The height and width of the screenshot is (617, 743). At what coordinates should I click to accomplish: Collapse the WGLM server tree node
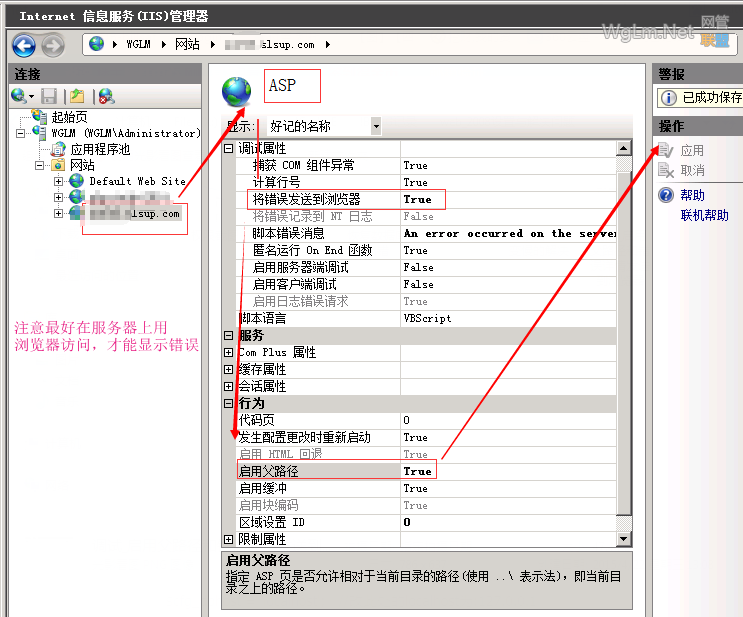point(20,133)
